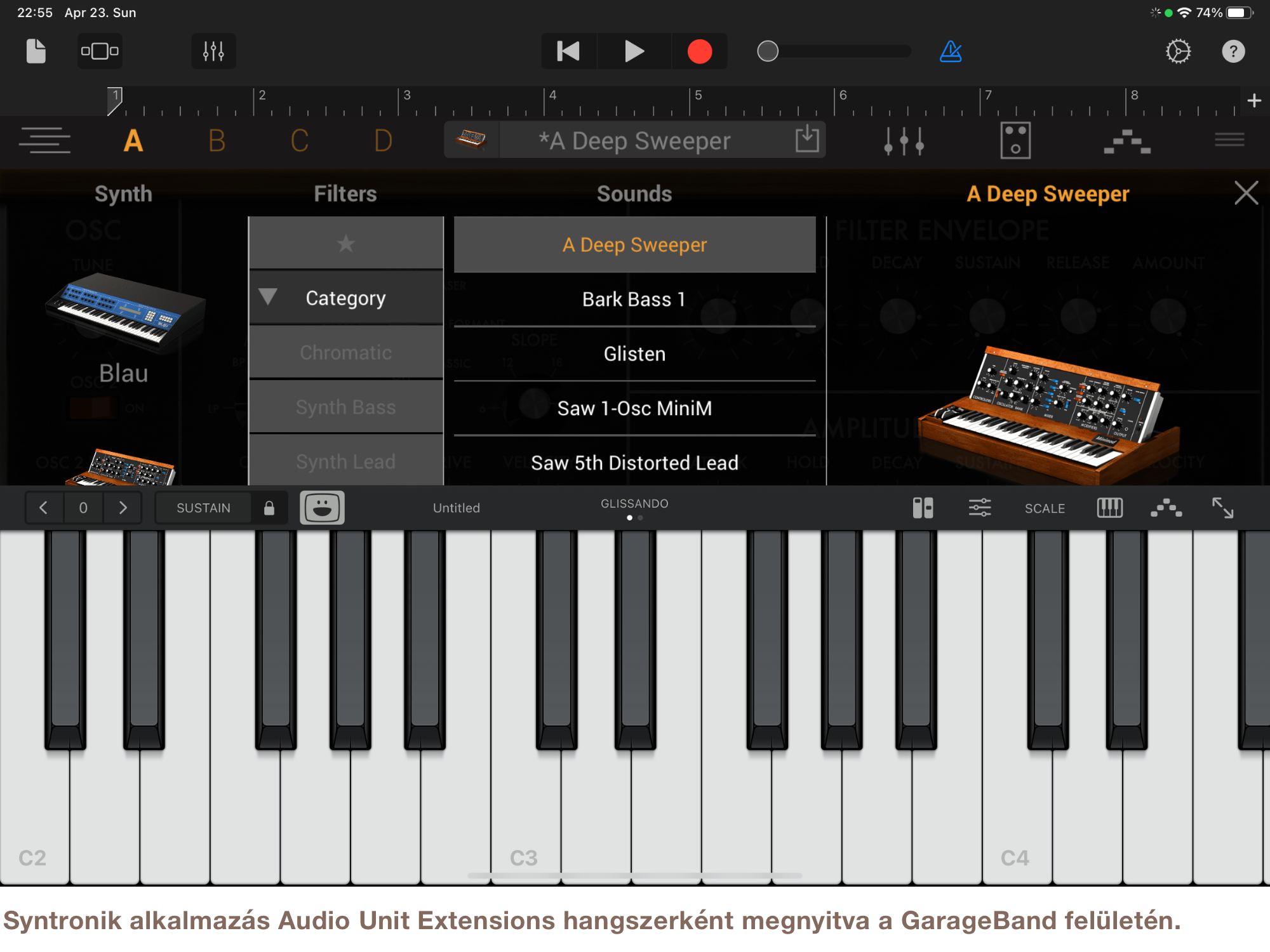Select the A Deep Sweeper sound
The image size is (1270, 952).
coord(635,244)
